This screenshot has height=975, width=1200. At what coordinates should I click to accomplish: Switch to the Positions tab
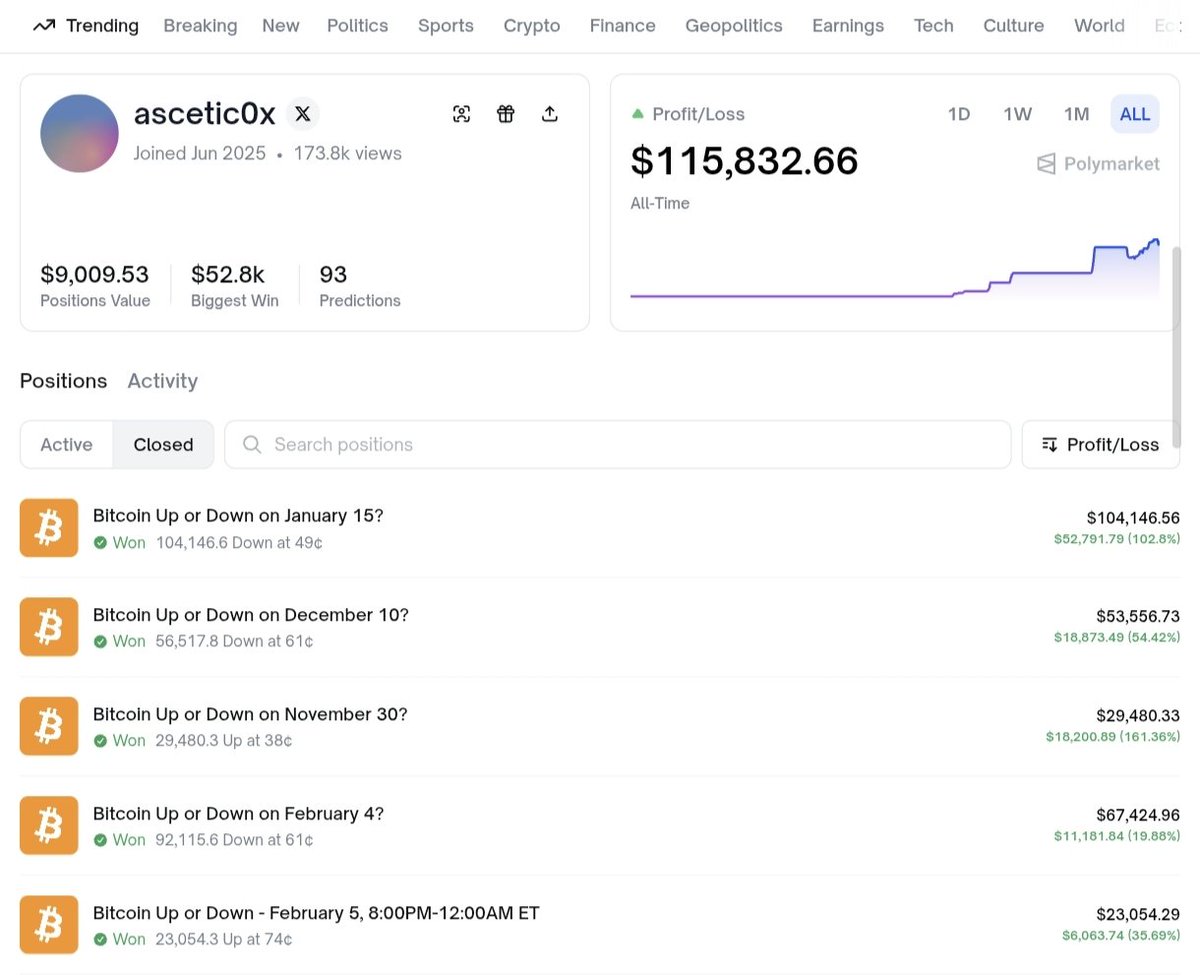point(63,381)
